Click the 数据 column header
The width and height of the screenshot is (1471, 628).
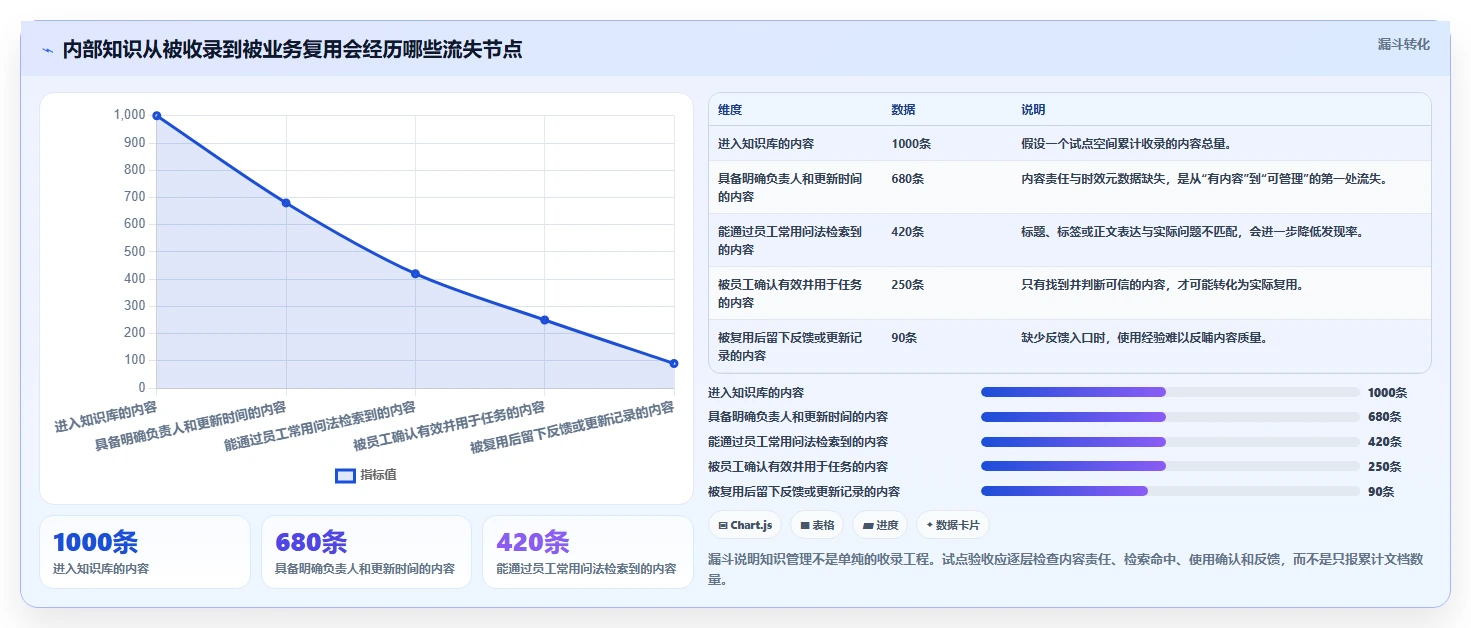(903, 110)
